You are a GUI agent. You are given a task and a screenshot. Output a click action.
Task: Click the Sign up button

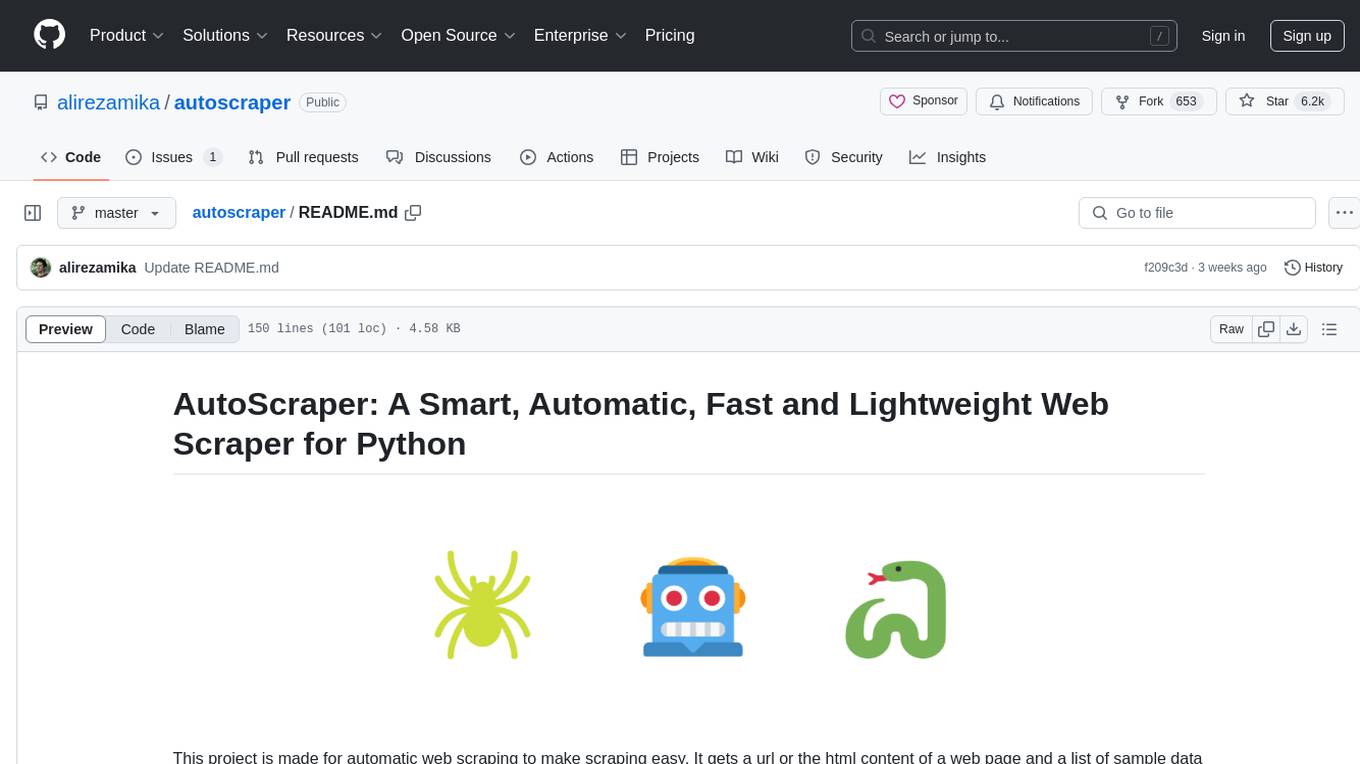1307,36
